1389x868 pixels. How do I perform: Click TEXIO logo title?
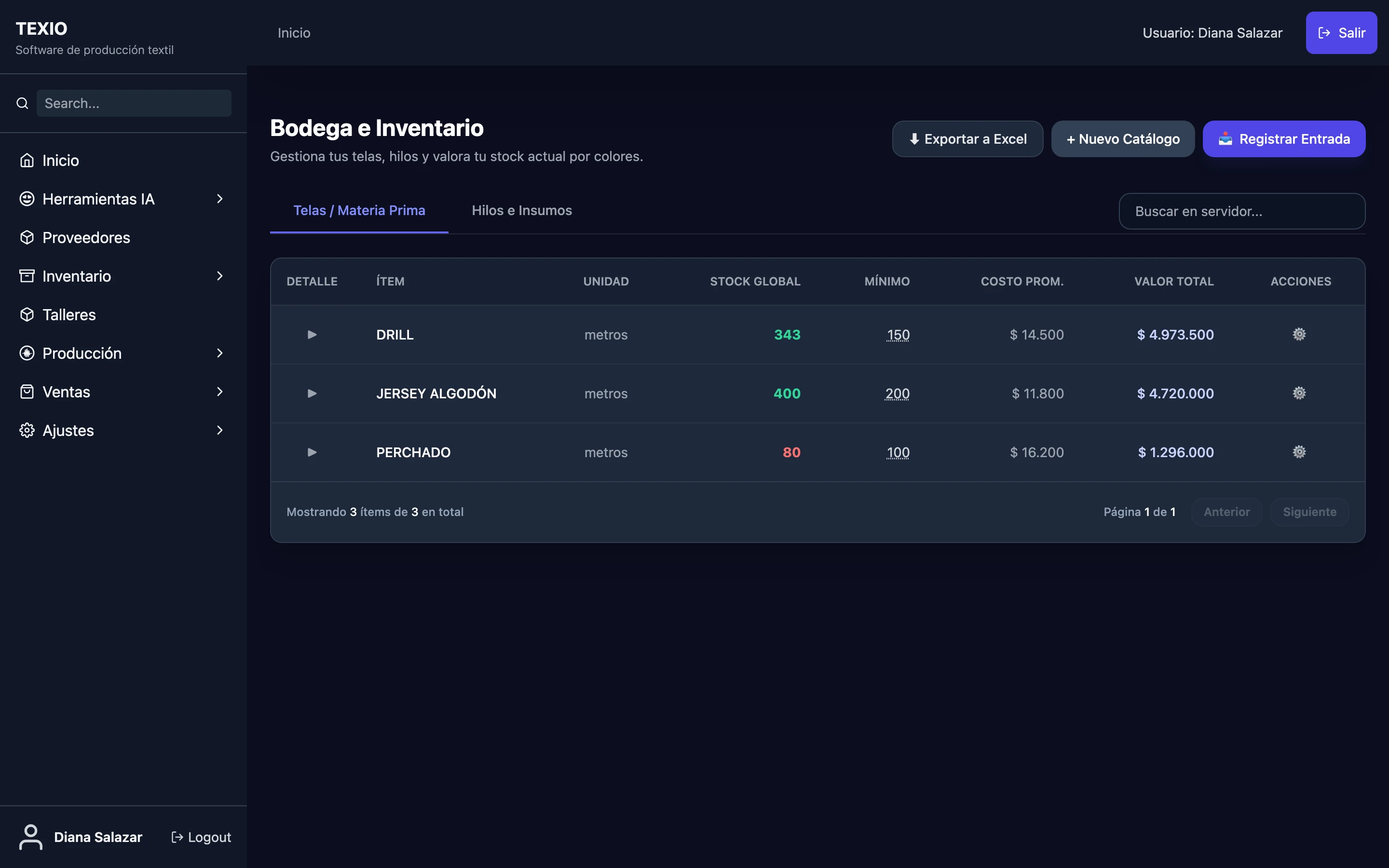click(41, 29)
